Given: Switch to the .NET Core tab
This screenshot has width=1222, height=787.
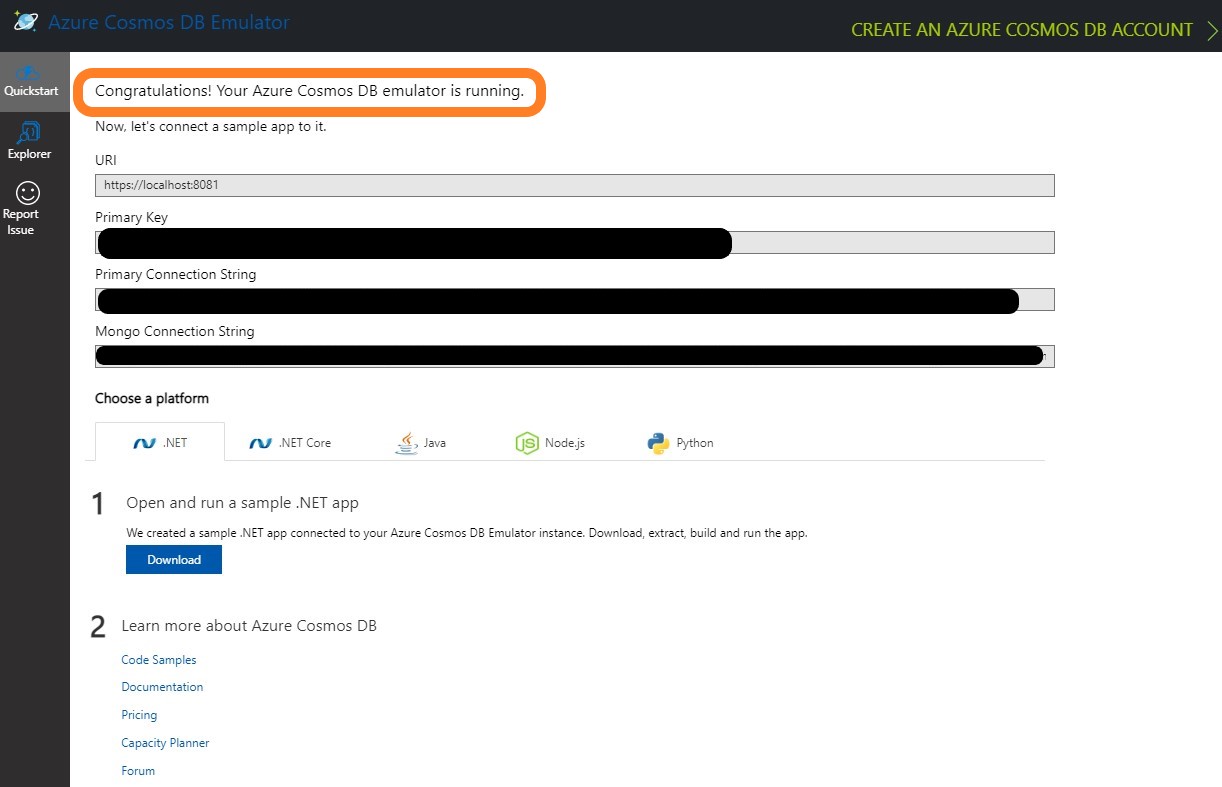Looking at the screenshot, I should (x=290, y=442).
